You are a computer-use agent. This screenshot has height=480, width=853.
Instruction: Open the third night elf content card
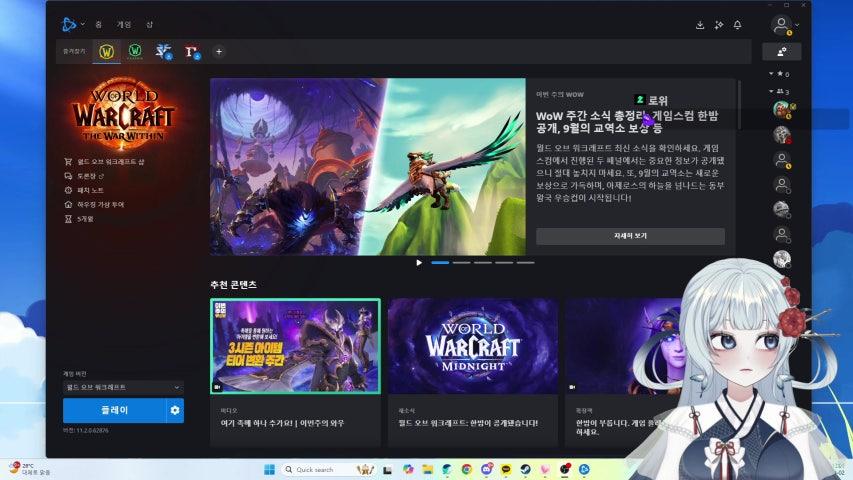pos(626,346)
